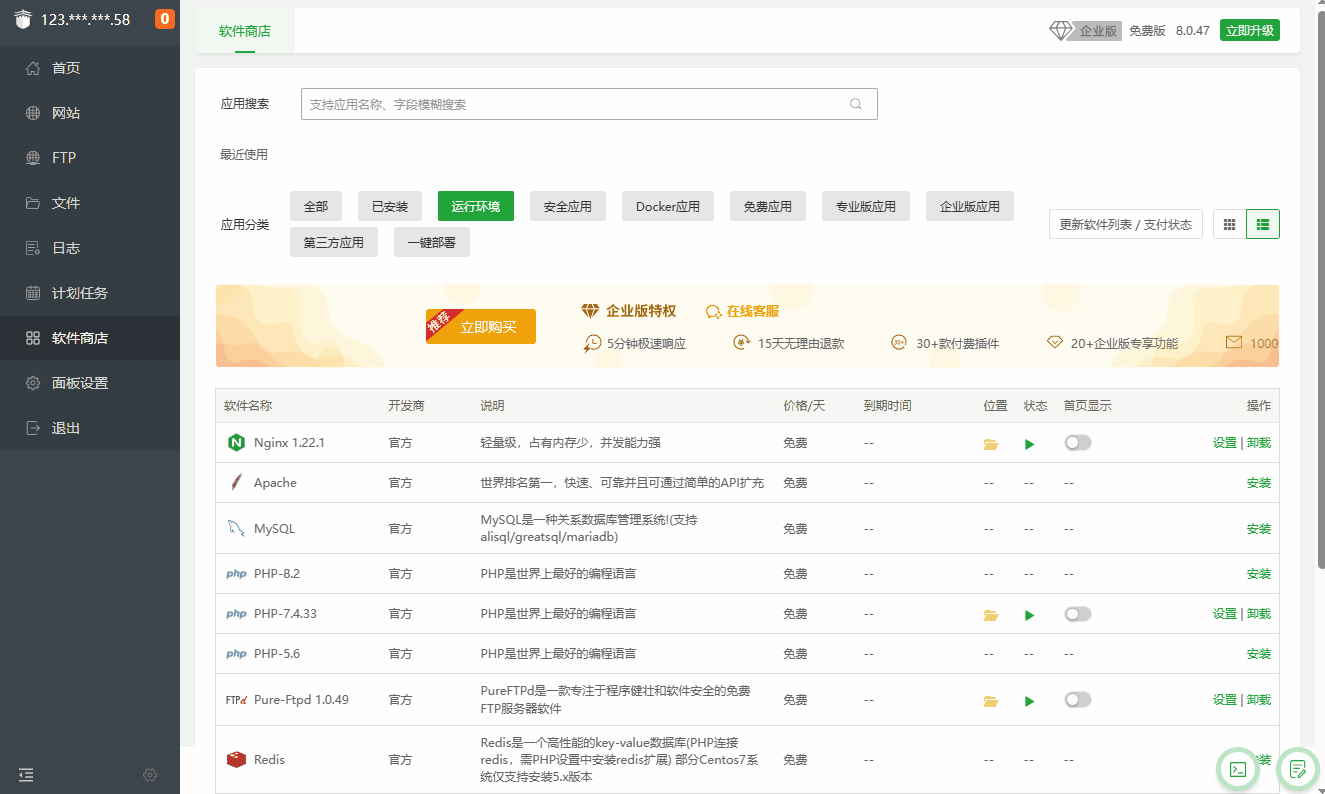This screenshot has width=1325, height=794.
Task: Toggle Pure-Ftpd homepage display switch
Action: tap(1078, 700)
